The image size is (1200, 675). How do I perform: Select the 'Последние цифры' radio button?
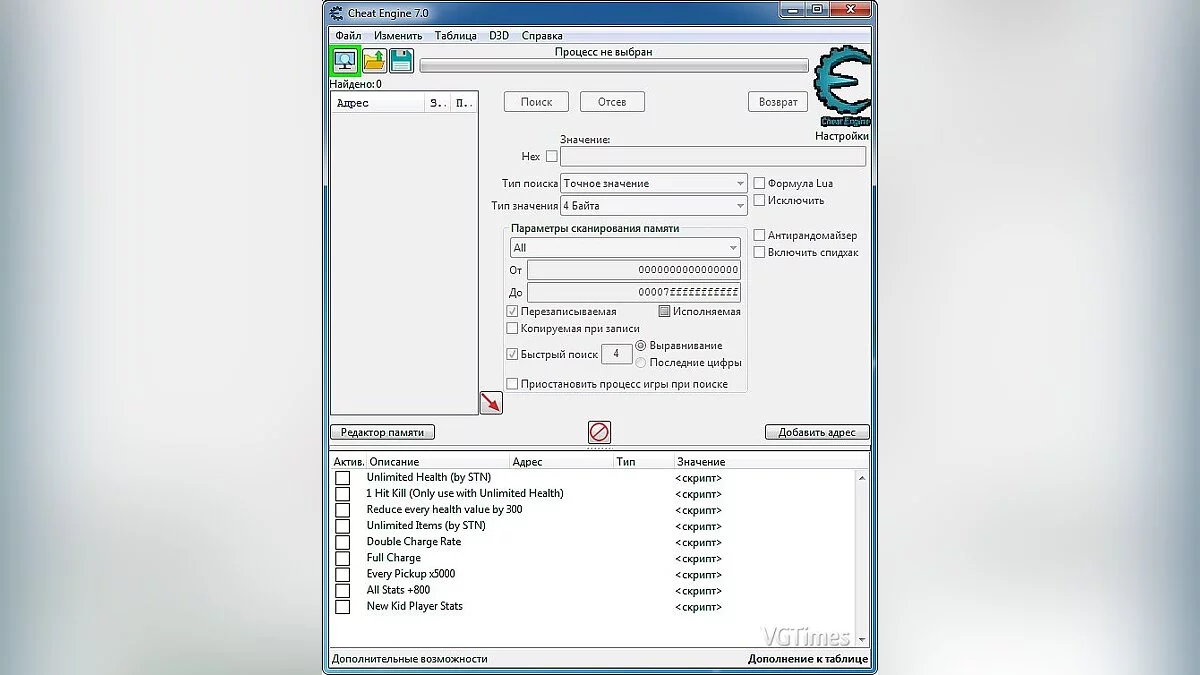click(641, 363)
